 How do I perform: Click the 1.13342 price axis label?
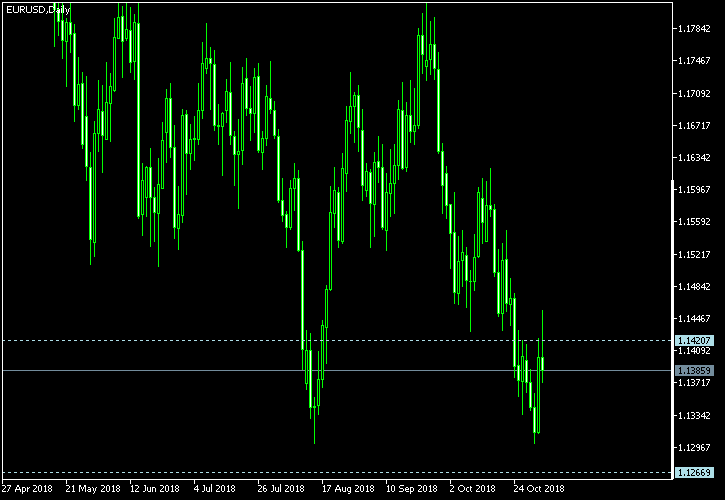point(694,415)
